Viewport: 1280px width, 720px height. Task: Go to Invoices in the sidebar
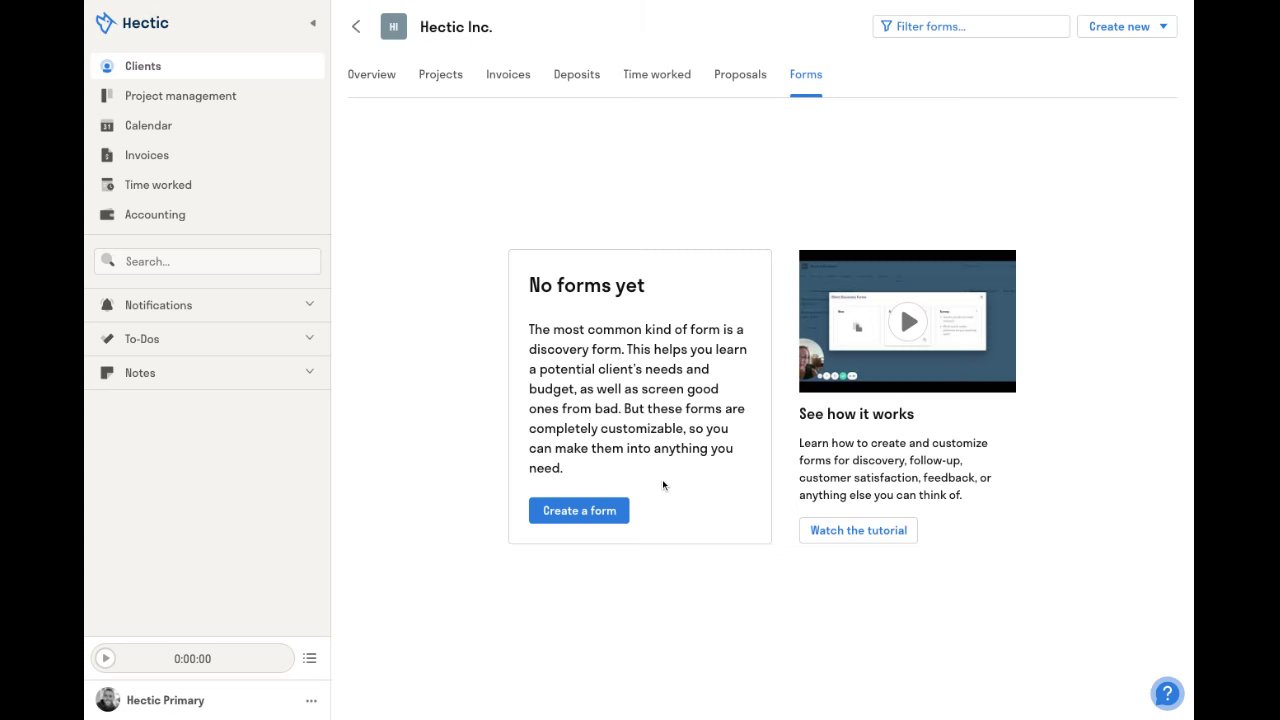[208, 155]
